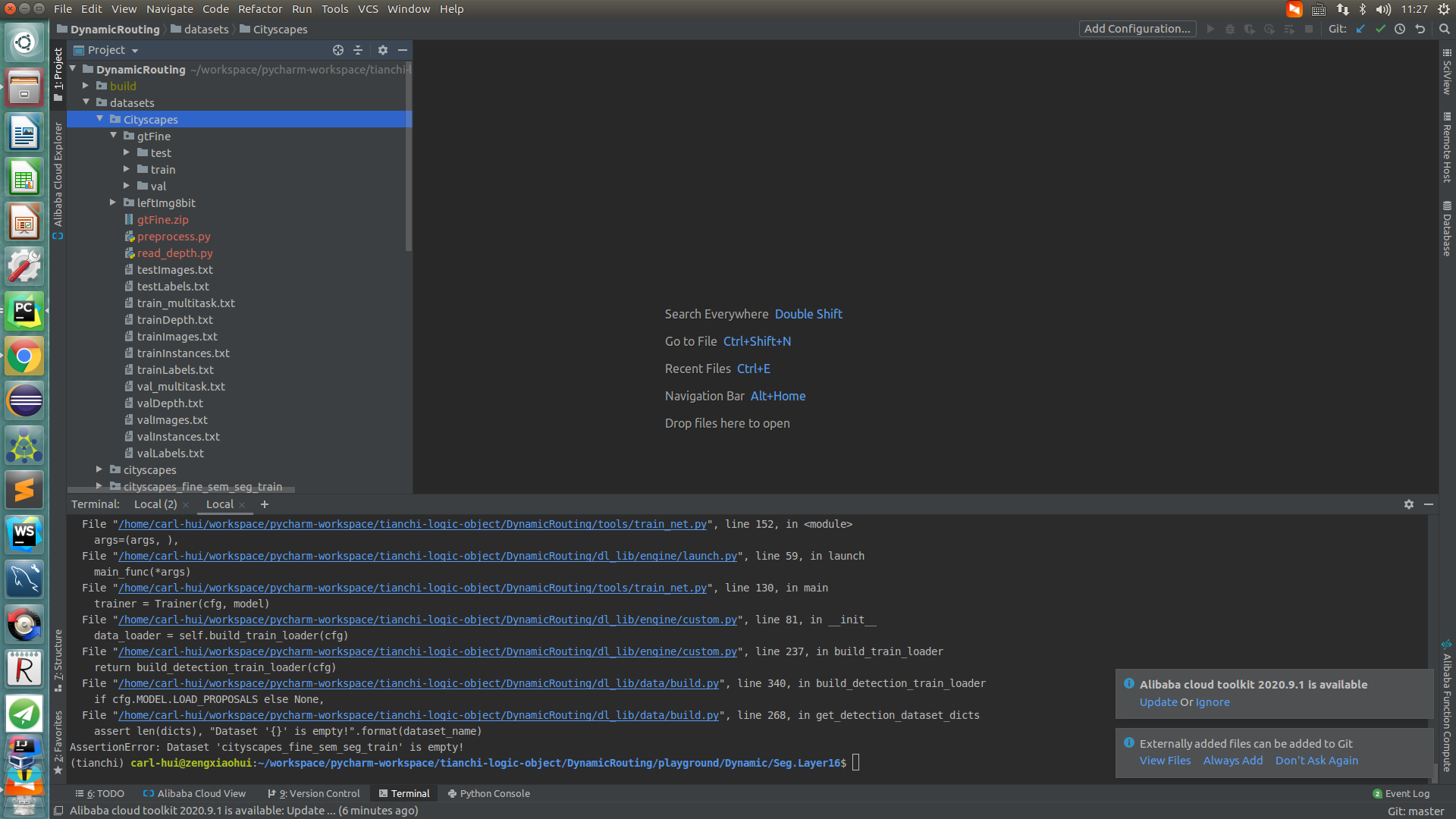Viewport: 1456px width, 819px height.
Task: Expand the train folder under gtFine
Action: (127, 169)
